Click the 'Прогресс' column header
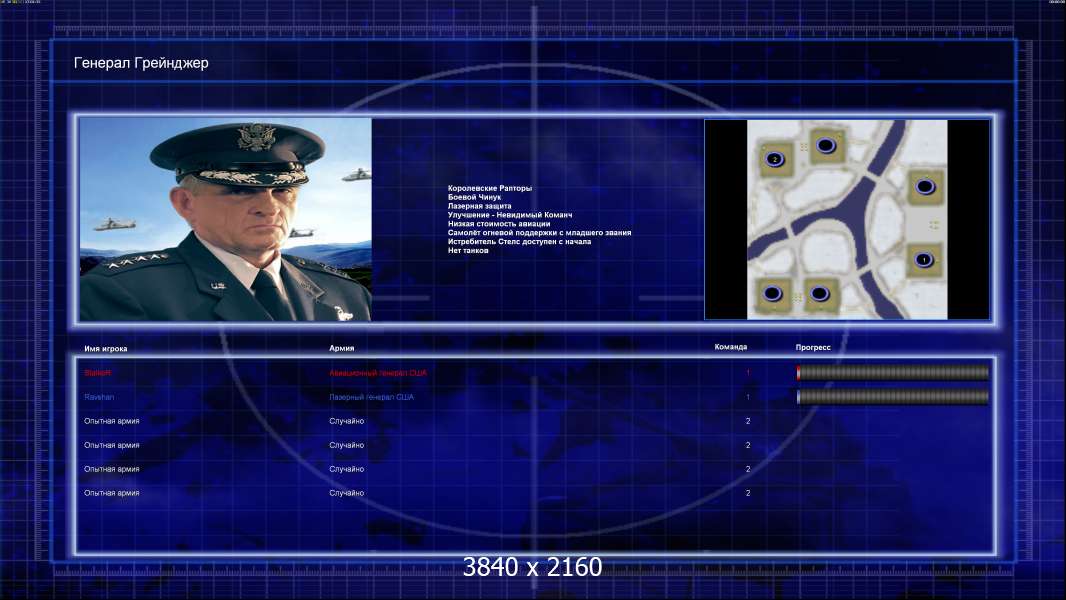Image resolution: width=1066 pixels, height=600 pixels. (813, 347)
